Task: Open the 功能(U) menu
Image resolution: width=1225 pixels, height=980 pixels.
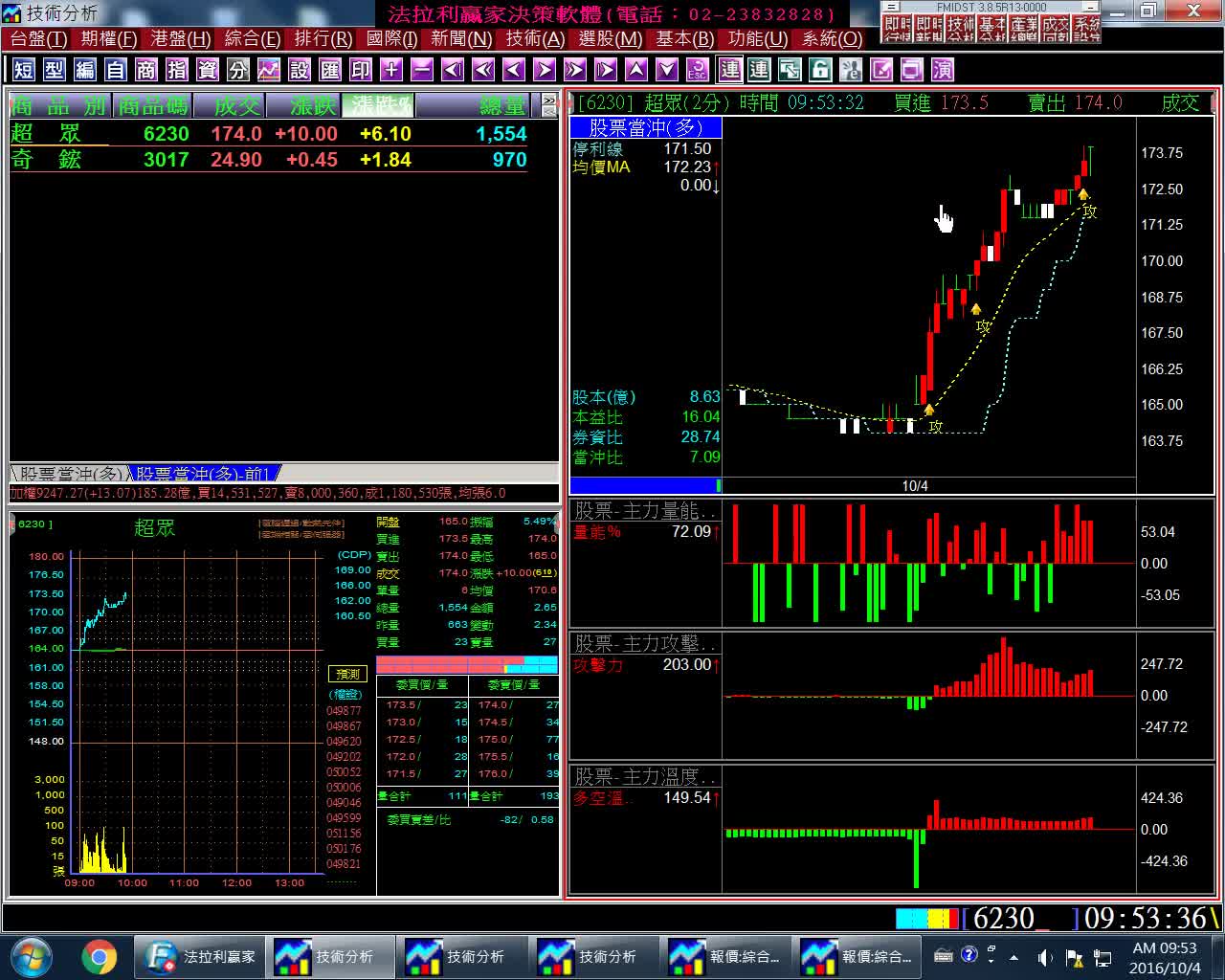Action: 757,39
